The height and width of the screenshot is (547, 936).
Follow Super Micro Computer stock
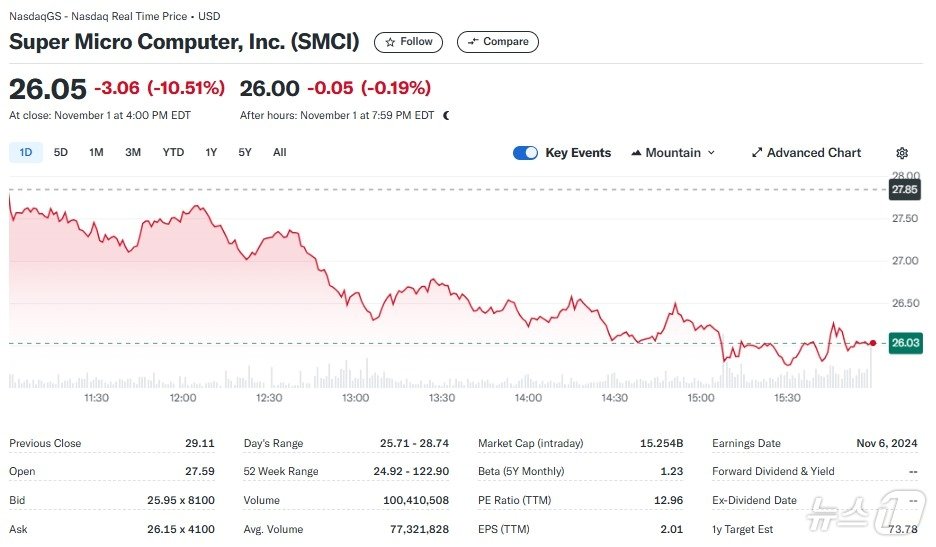point(408,42)
